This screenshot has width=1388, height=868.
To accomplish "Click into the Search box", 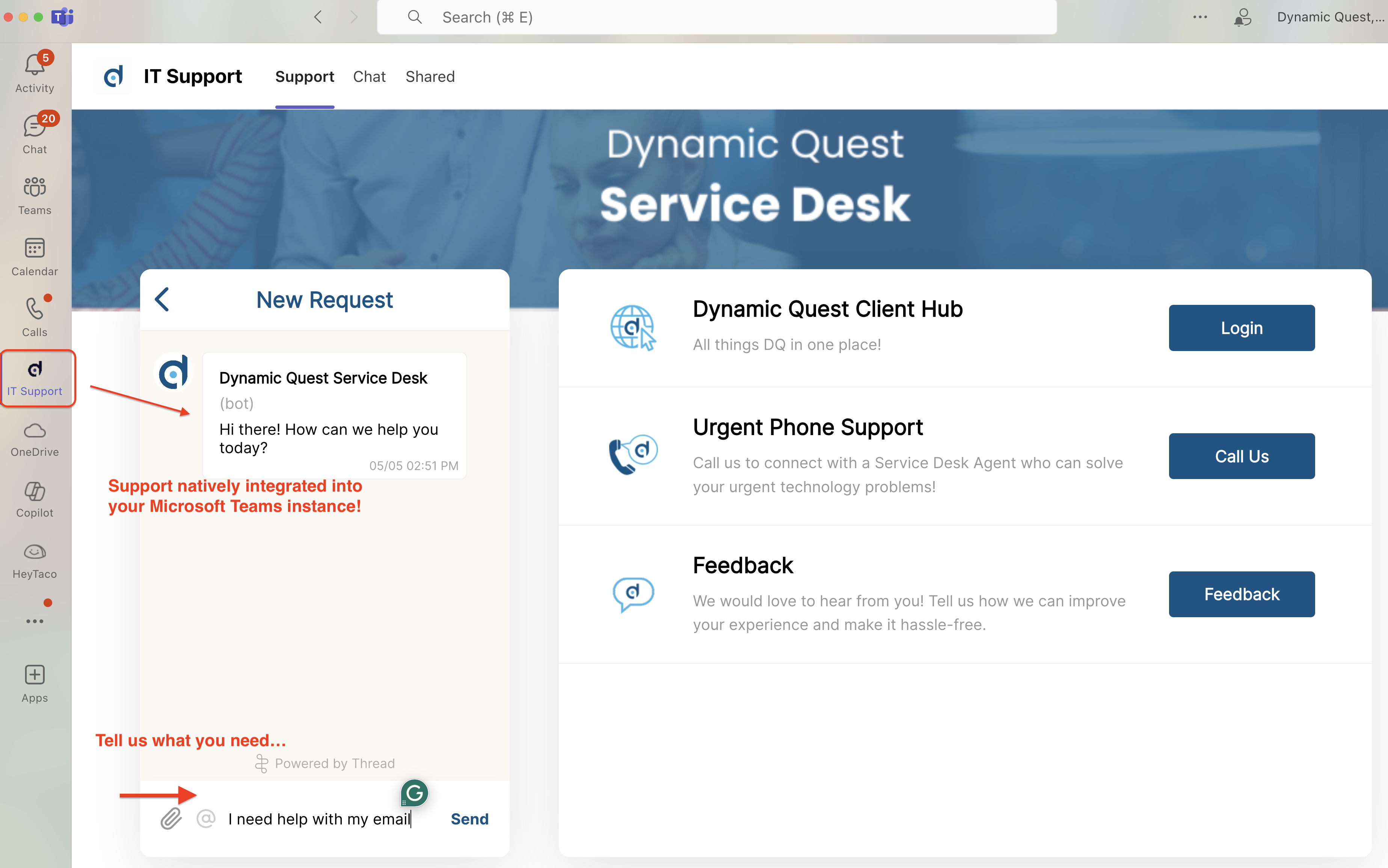I will click(x=717, y=17).
